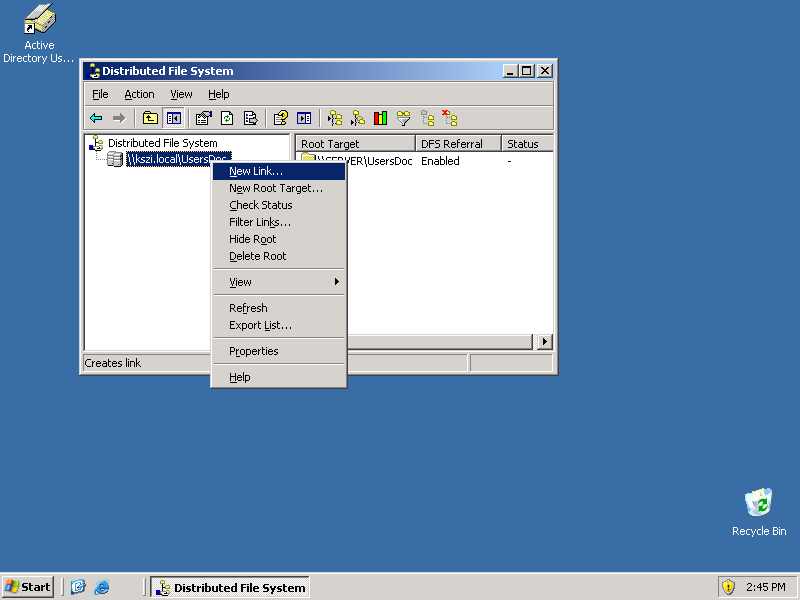The image size is (800, 600).
Task: Open the View menu in menu bar
Action: tap(181, 94)
